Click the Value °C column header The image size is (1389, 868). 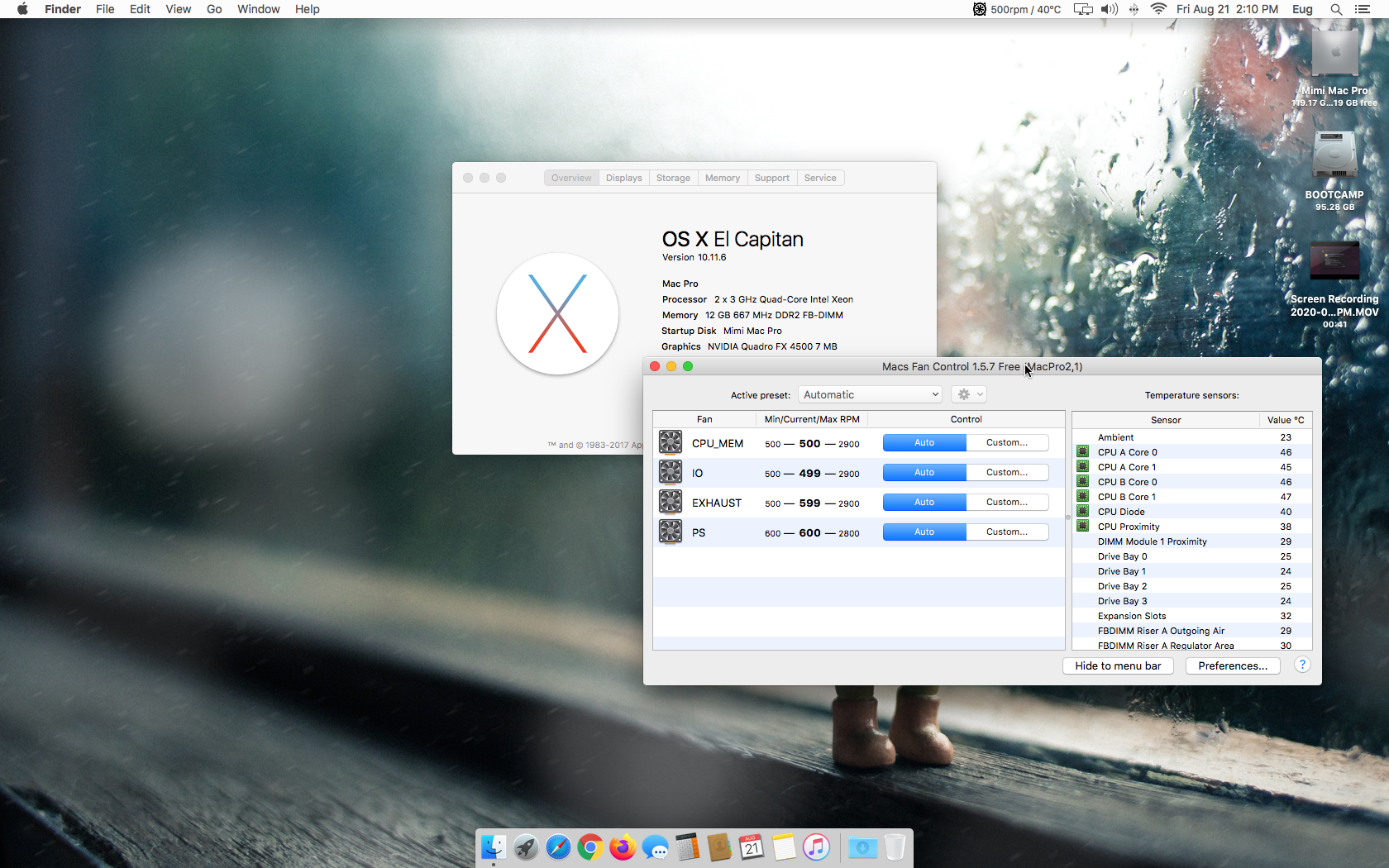click(1286, 420)
